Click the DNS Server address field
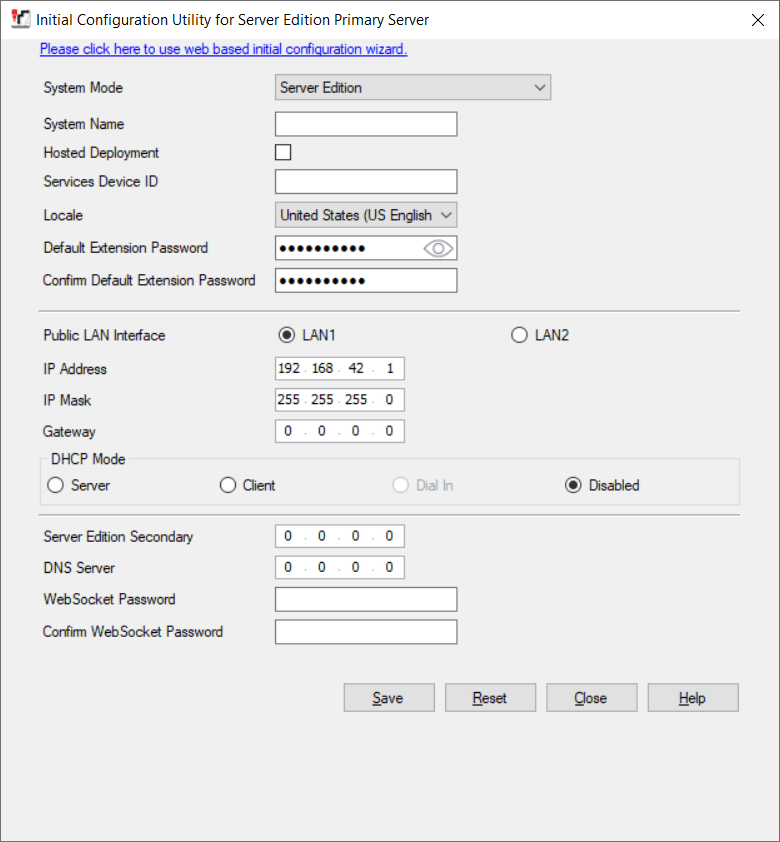Screen dimensions: 780x842 tap(340, 567)
